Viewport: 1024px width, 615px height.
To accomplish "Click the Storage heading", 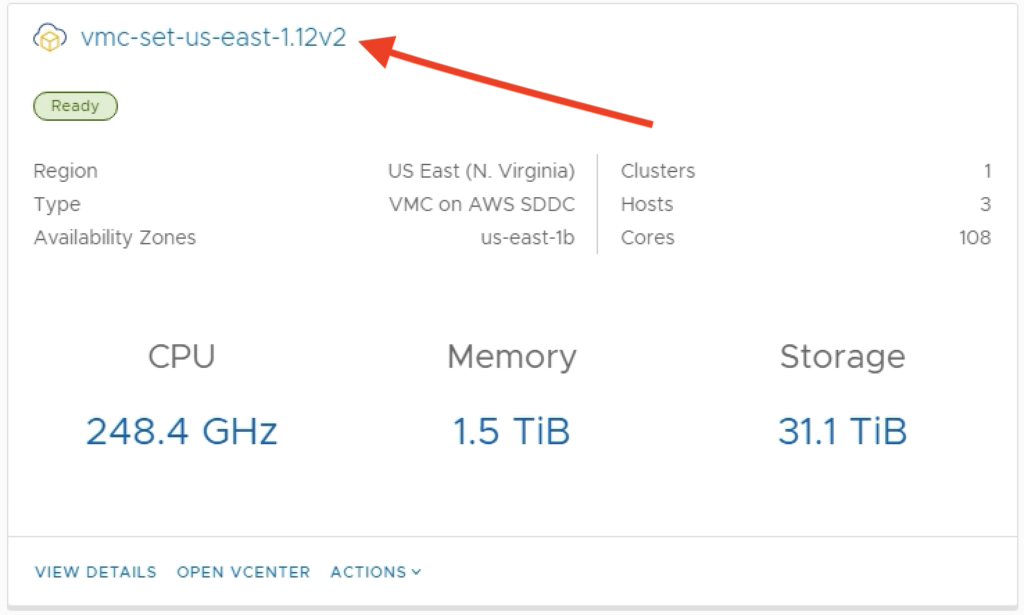I will [x=842, y=357].
